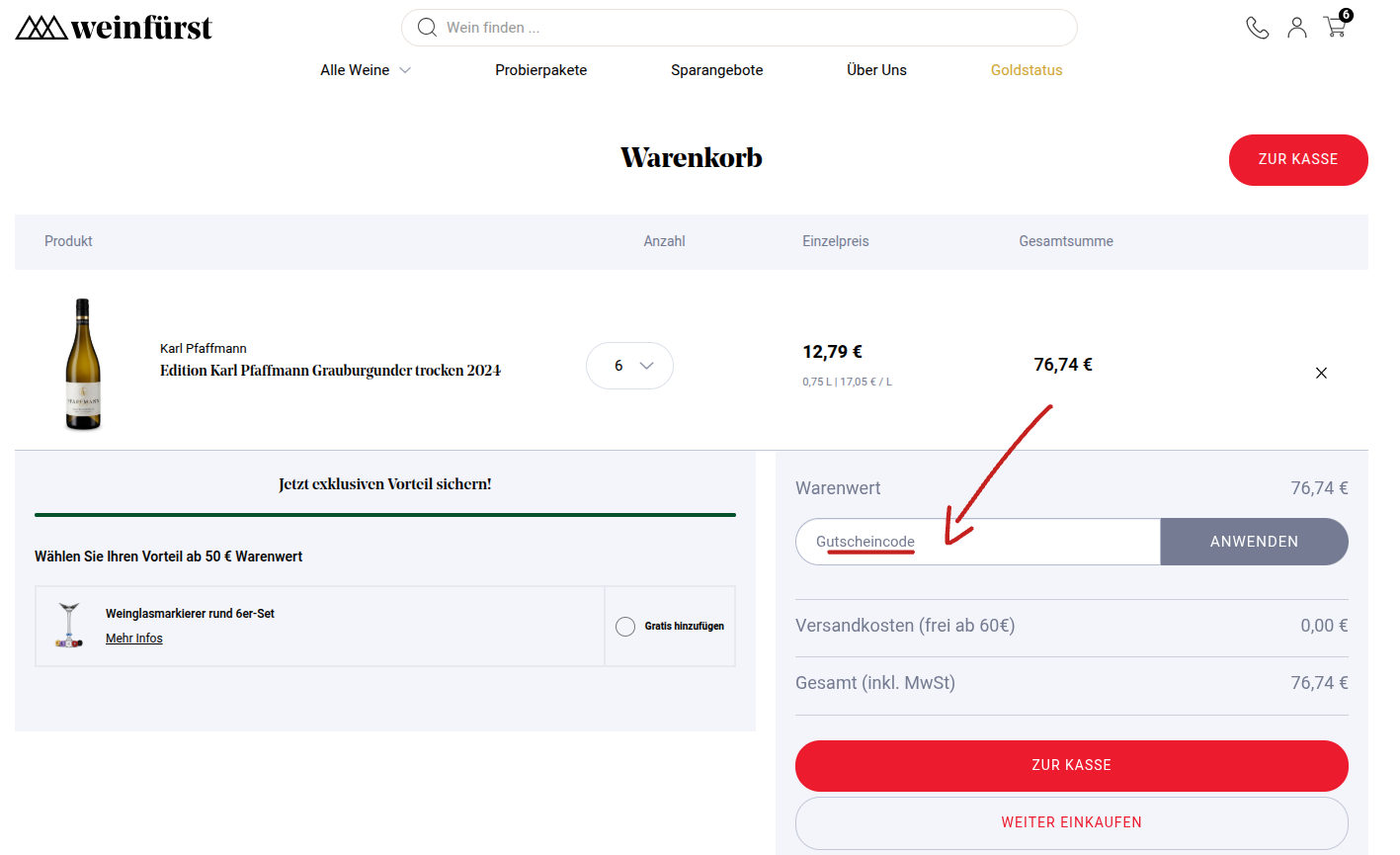Click the Grauburgunder wine bottle thumbnail
Viewport: 1400px width, 855px height.
(83, 365)
